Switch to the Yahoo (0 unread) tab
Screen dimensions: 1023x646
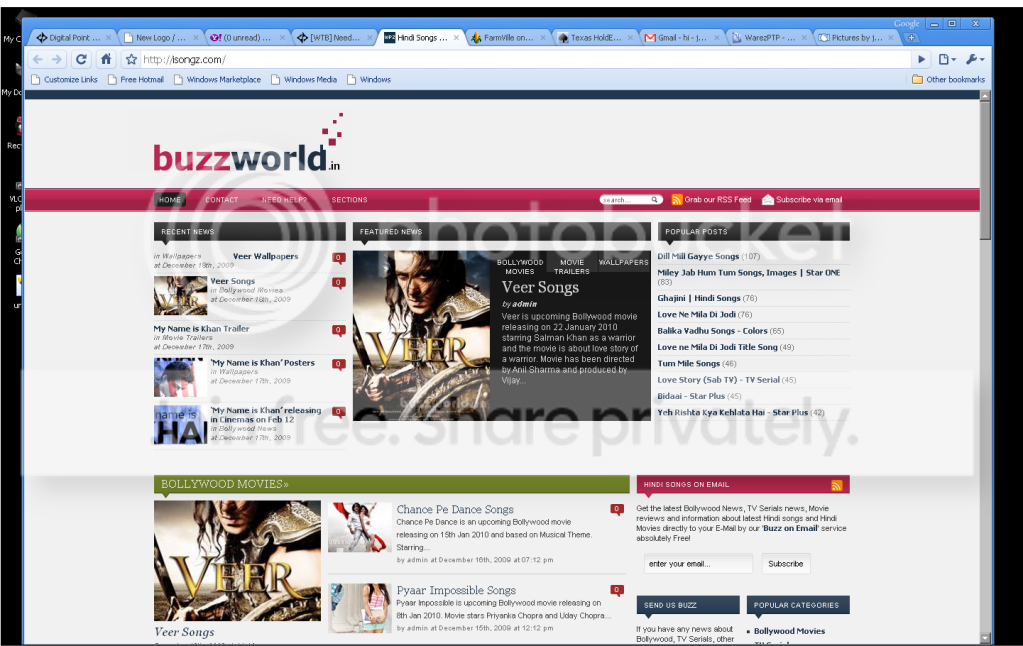tap(247, 38)
